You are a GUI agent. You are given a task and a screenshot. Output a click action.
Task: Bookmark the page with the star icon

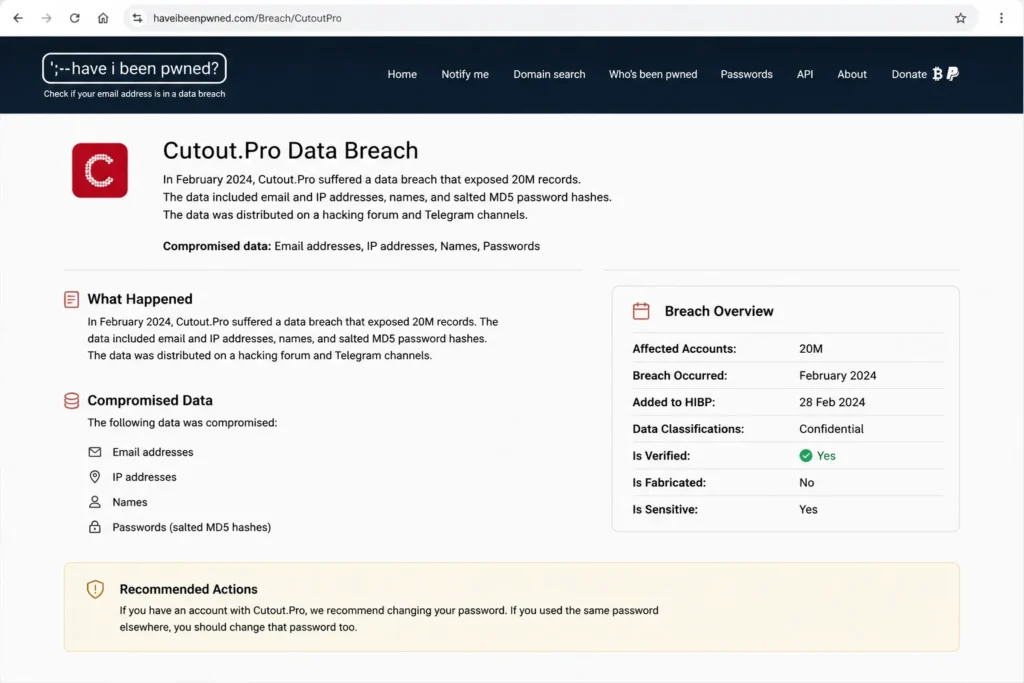960,18
